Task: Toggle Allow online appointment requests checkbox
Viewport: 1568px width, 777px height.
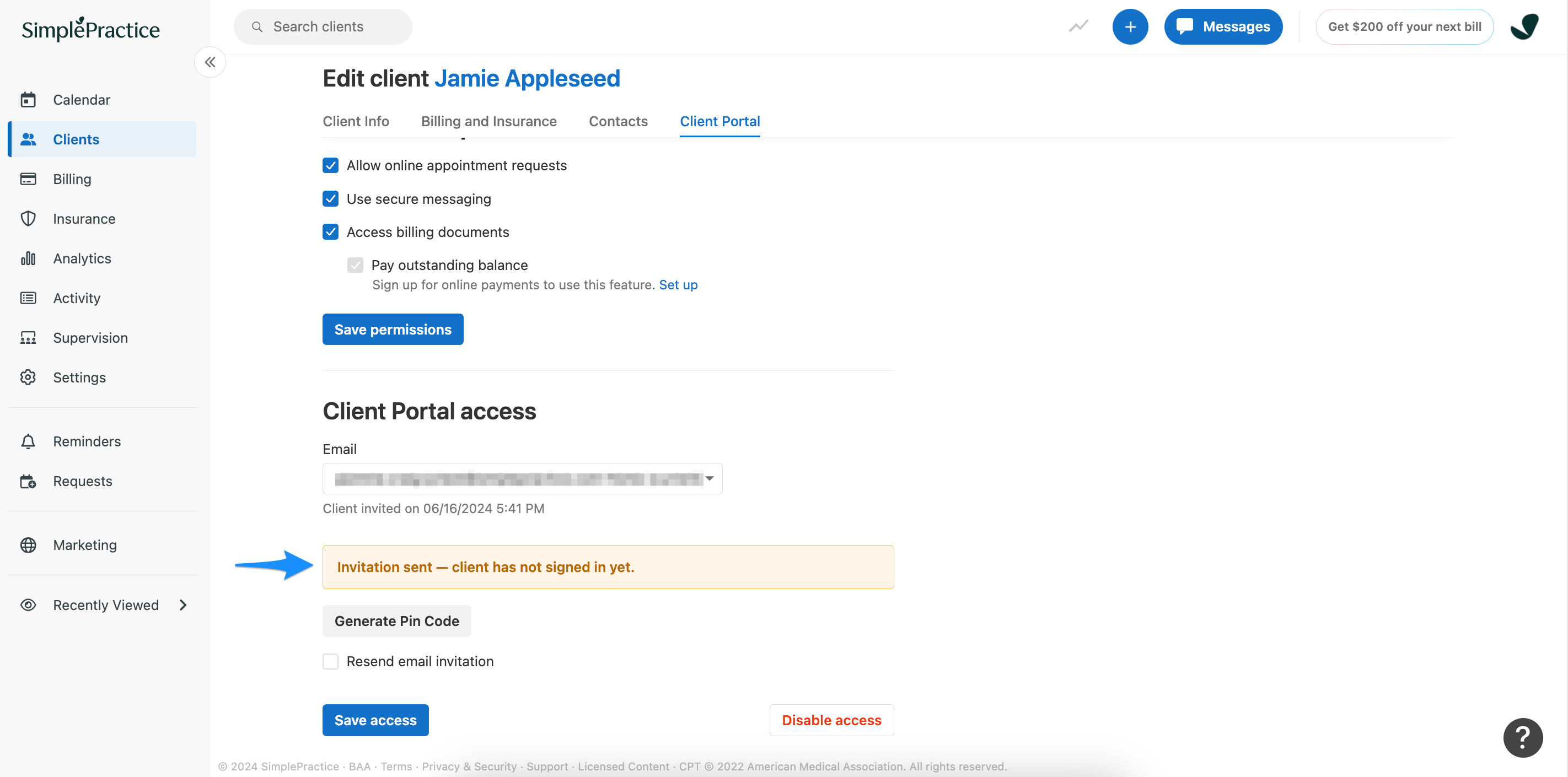Action: [330, 165]
